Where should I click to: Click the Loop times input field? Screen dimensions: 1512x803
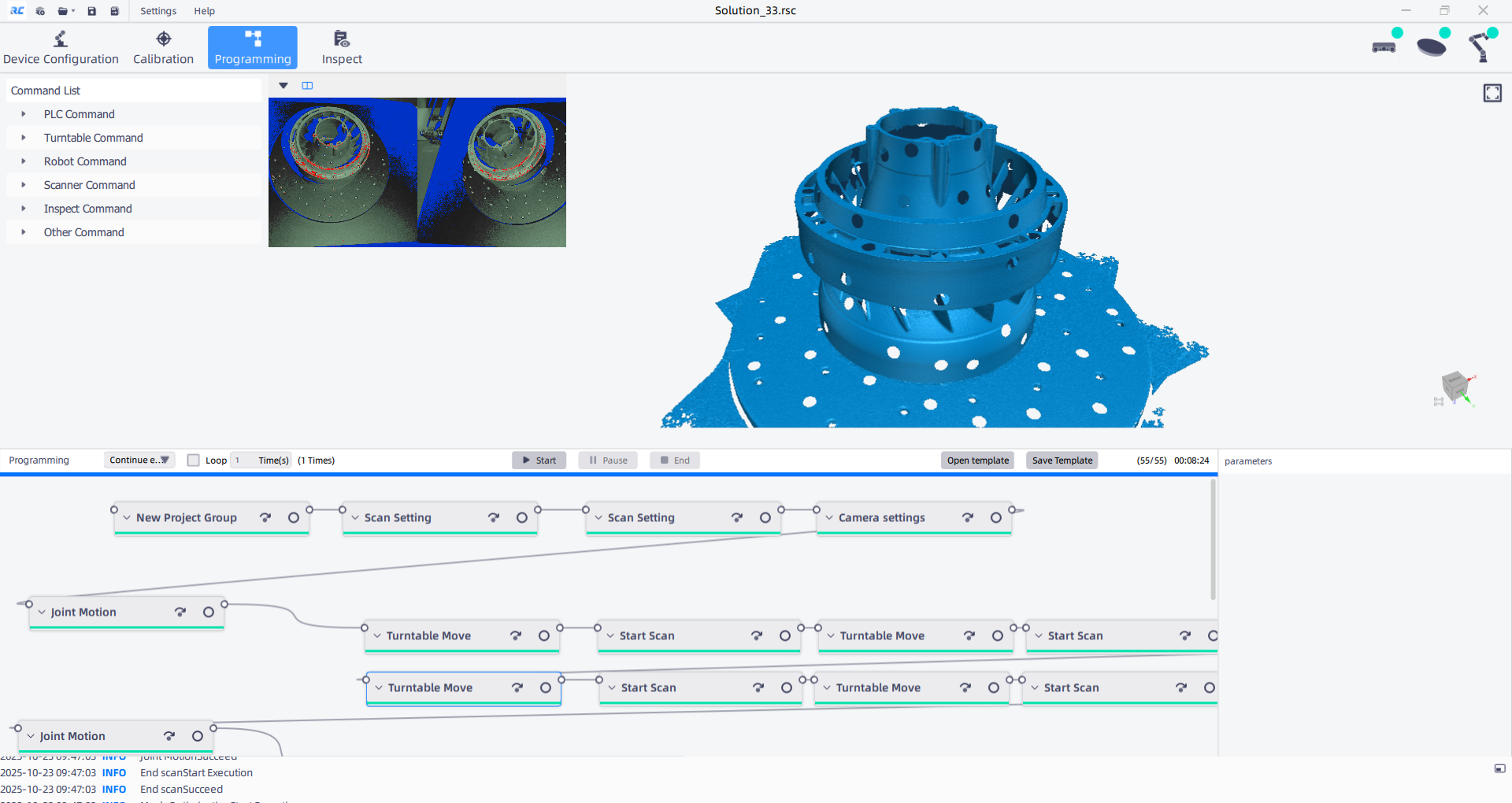(243, 461)
